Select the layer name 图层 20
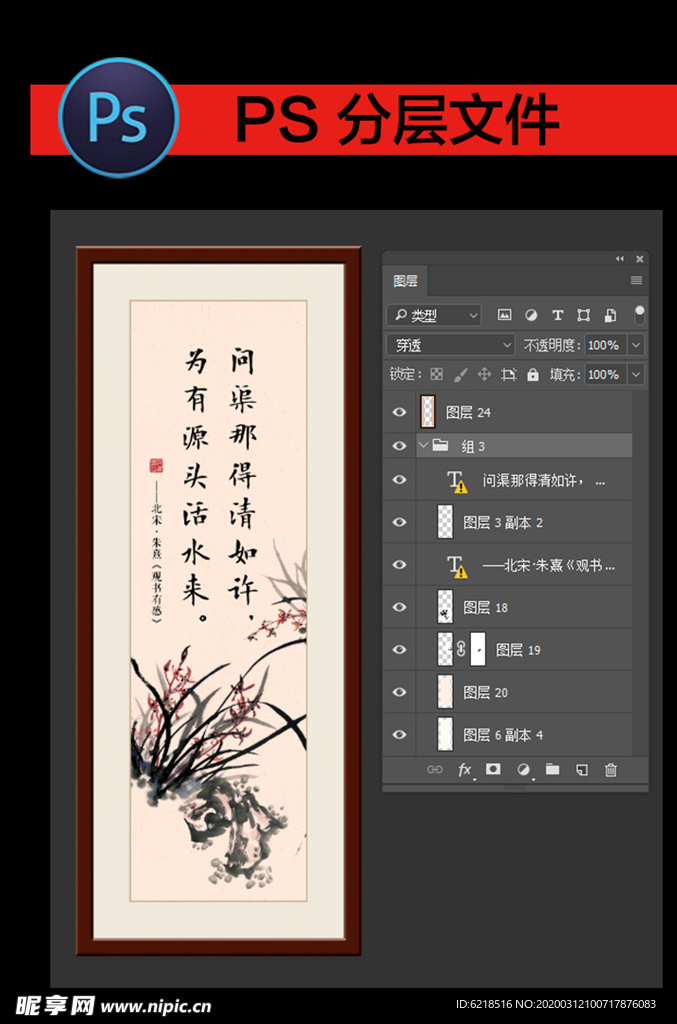 pyautogui.click(x=485, y=692)
